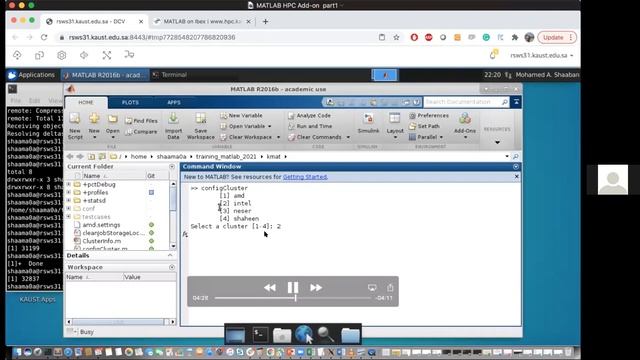This screenshot has width=640, height=360.
Task: Click training_matlab_2021 in the path bar
Action: pyautogui.click(x=226, y=156)
